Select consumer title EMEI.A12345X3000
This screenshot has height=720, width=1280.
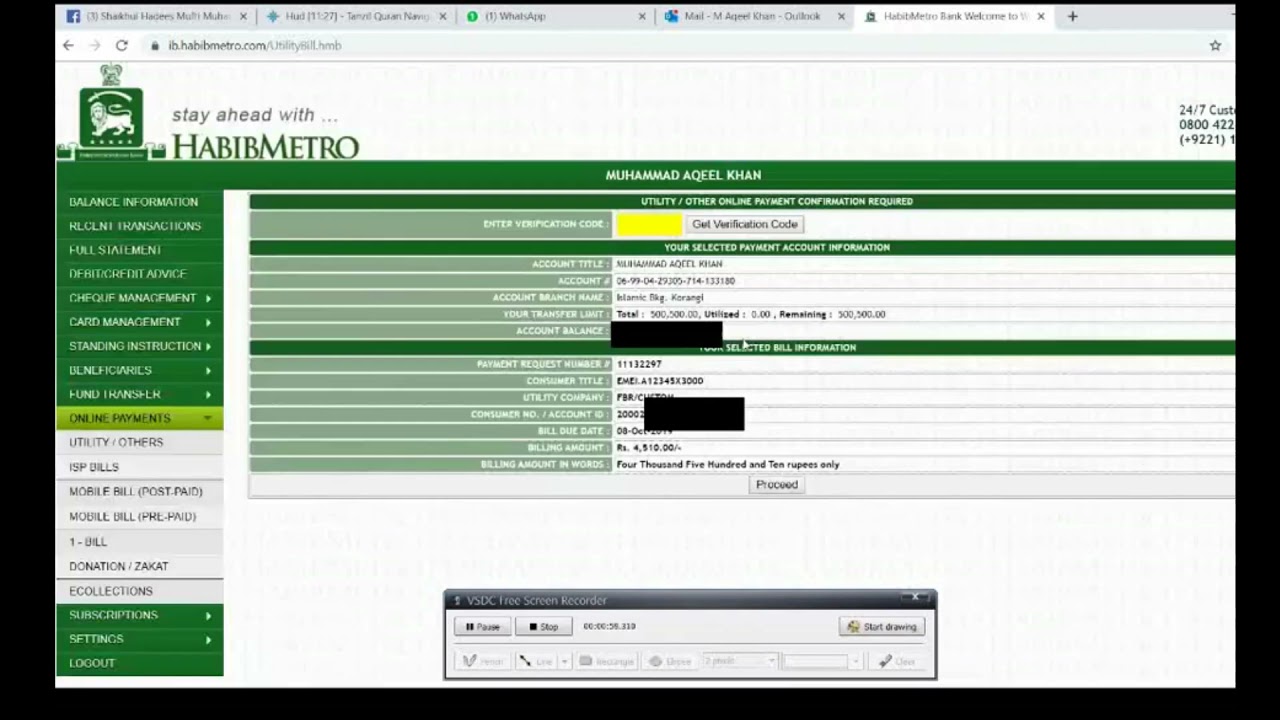point(660,381)
